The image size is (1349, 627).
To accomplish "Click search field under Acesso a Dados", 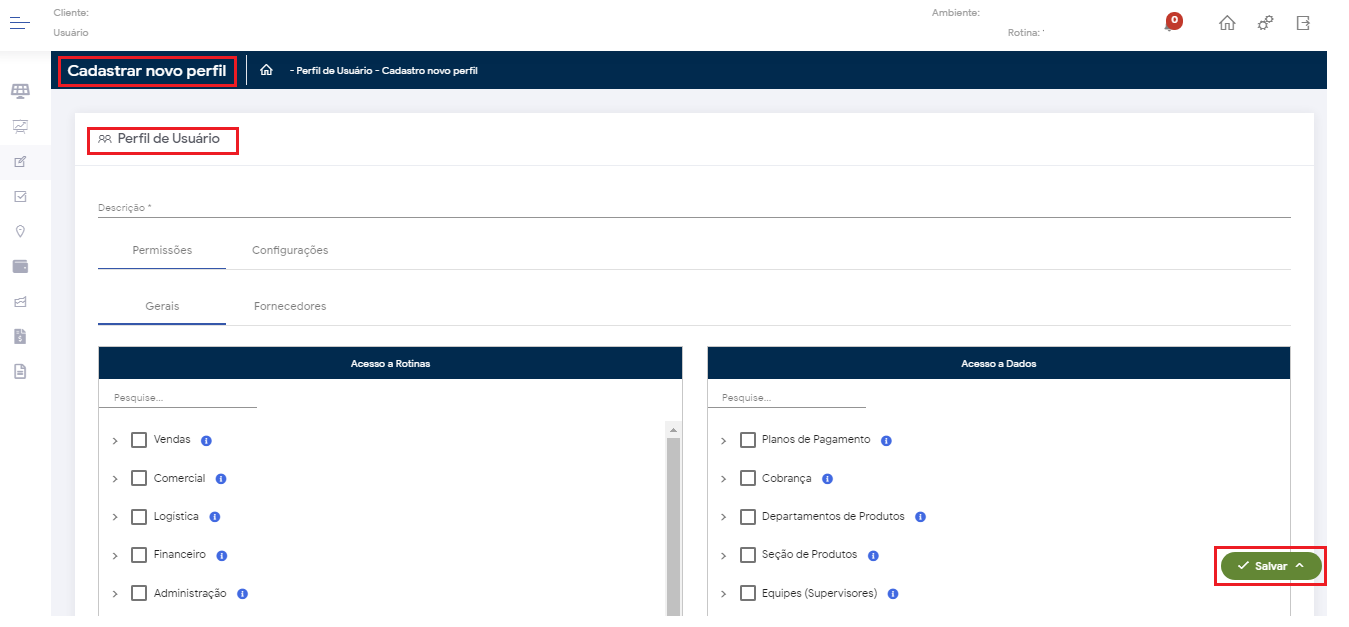I will click(786, 398).
